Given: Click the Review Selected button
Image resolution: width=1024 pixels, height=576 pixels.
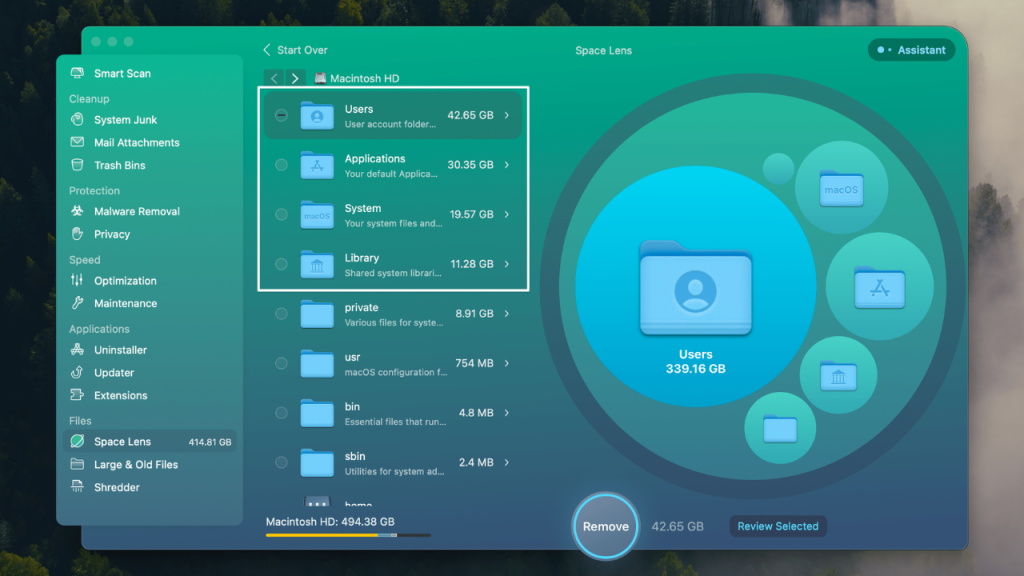Looking at the screenshot, I should pyautogui.click(x=777, y=526).
